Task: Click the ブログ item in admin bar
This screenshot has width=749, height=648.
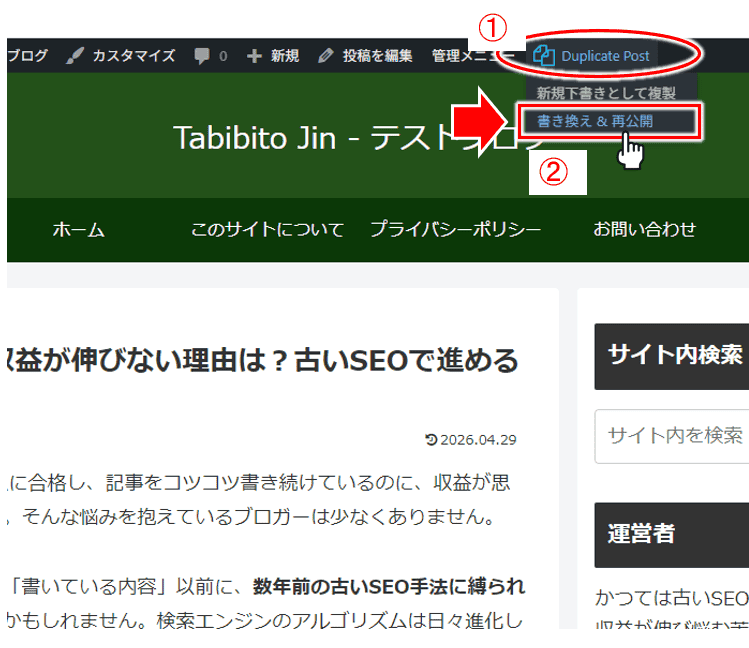Action: point(27,56)
